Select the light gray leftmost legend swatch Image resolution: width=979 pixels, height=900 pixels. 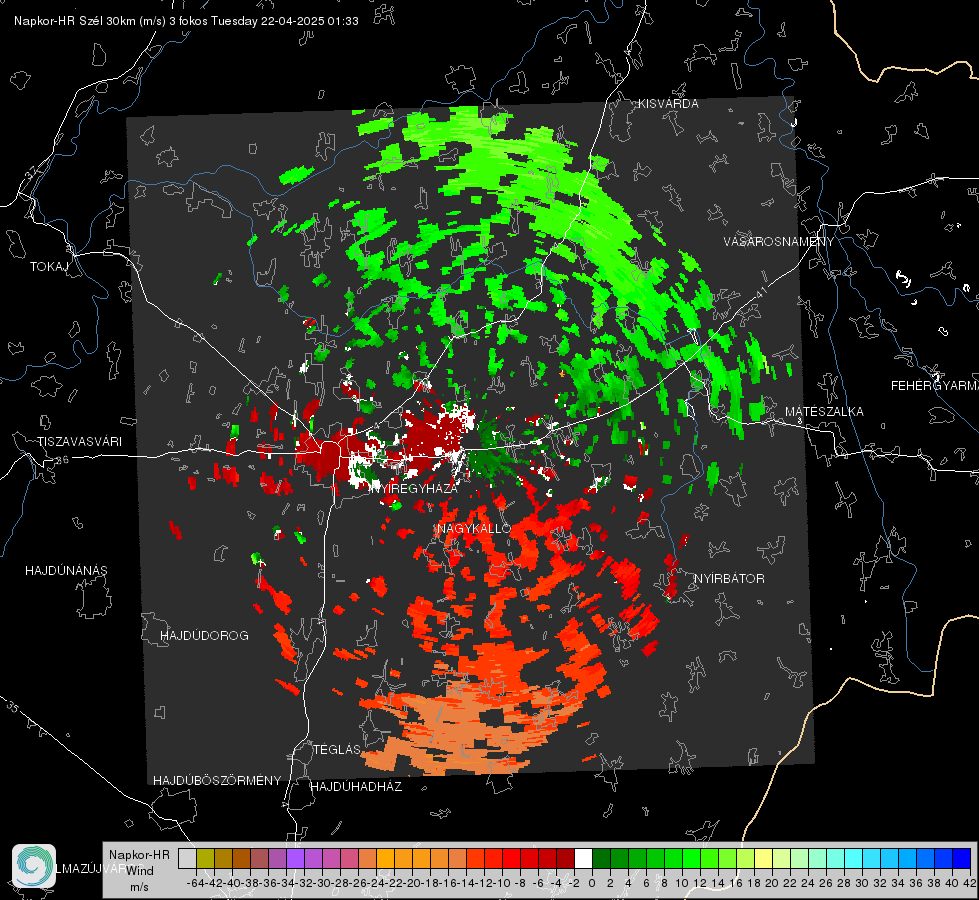coord(187,858)
